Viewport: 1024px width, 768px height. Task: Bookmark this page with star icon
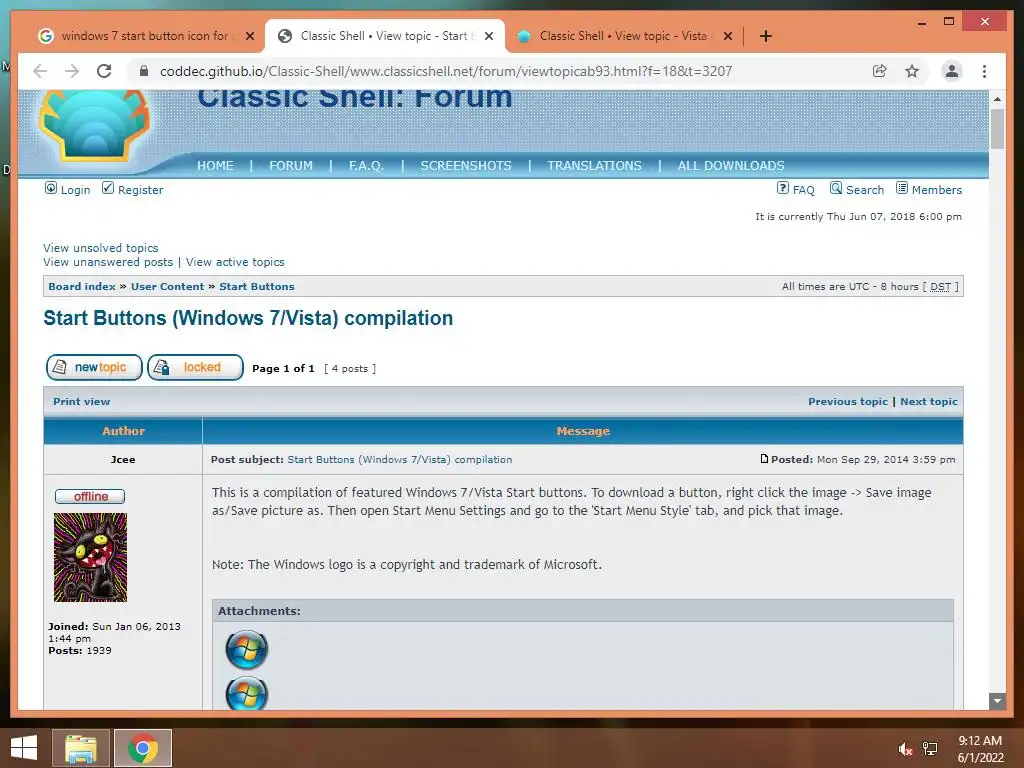coord(912,71)
